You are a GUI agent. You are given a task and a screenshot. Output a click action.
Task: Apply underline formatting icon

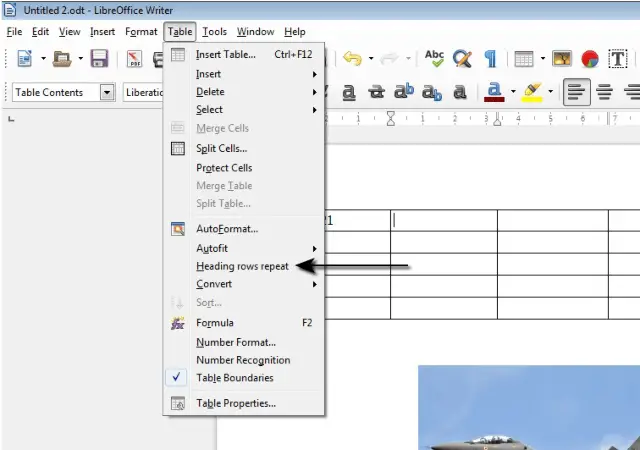349,92
